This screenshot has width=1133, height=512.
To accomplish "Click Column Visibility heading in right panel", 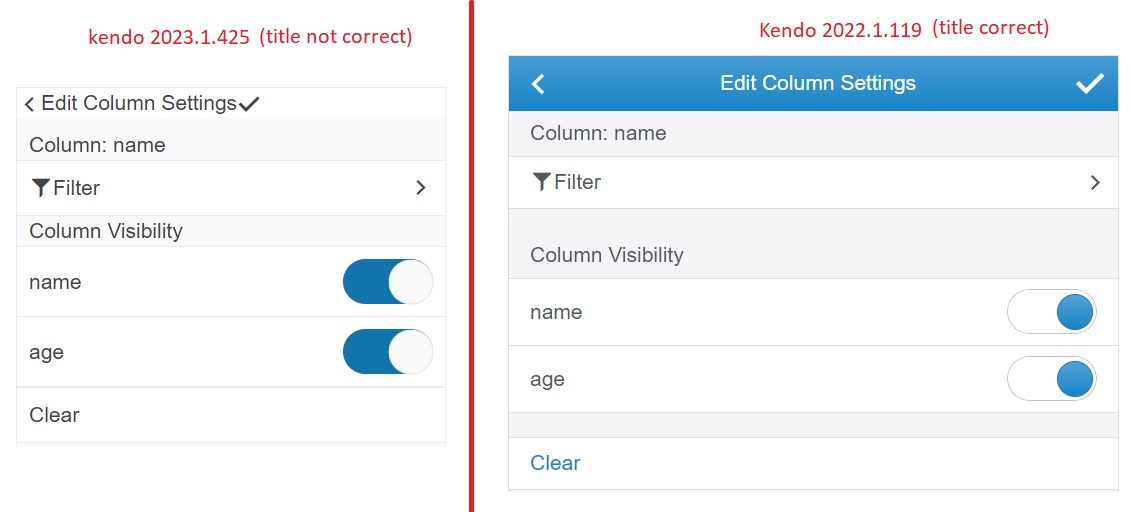I will point(606,255).
